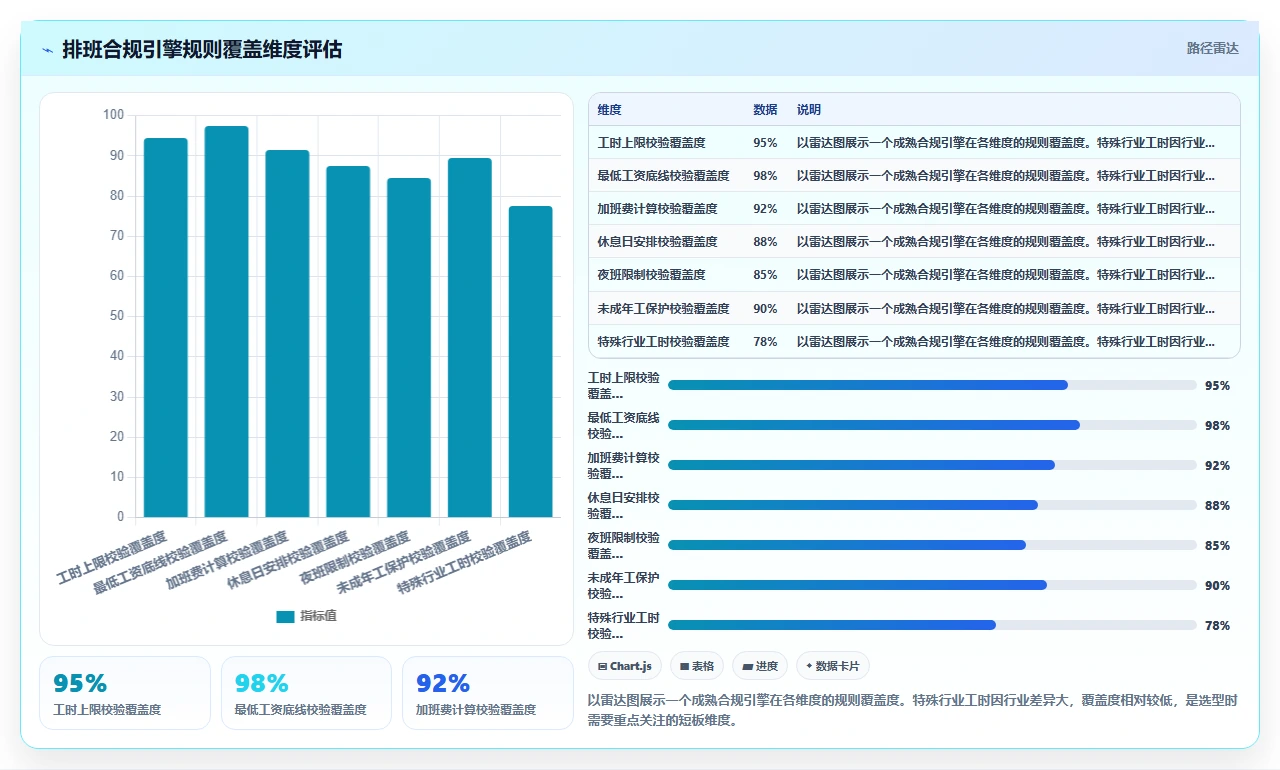
Task: Toggle the 指标值 legend color box
Action: pos(286,616)
